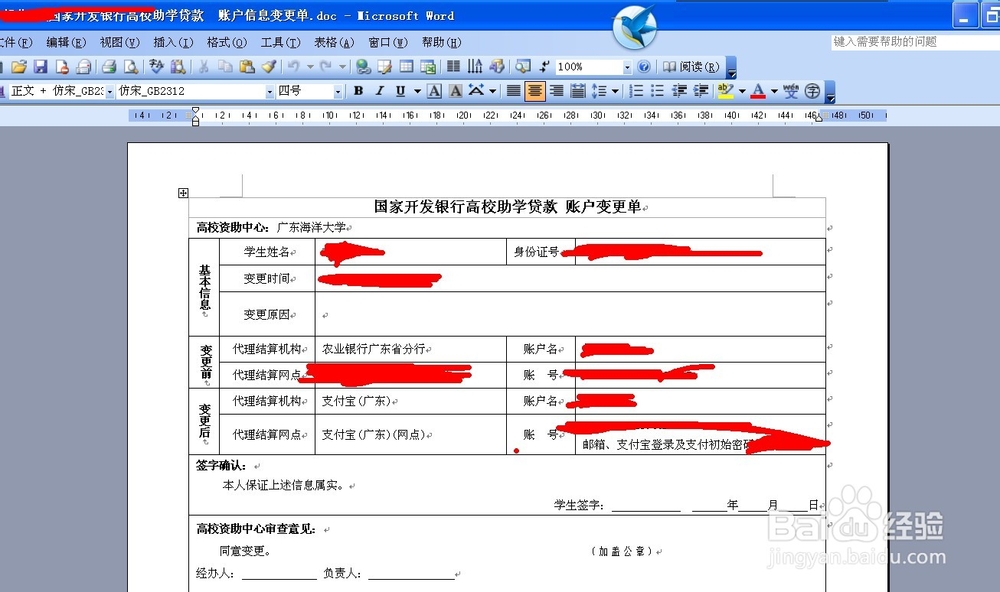Toggle Show/Hide formatting marks icon
The width and height of the screenshot is (1000, 592).
pyautogui.click(x=544, y=66)
